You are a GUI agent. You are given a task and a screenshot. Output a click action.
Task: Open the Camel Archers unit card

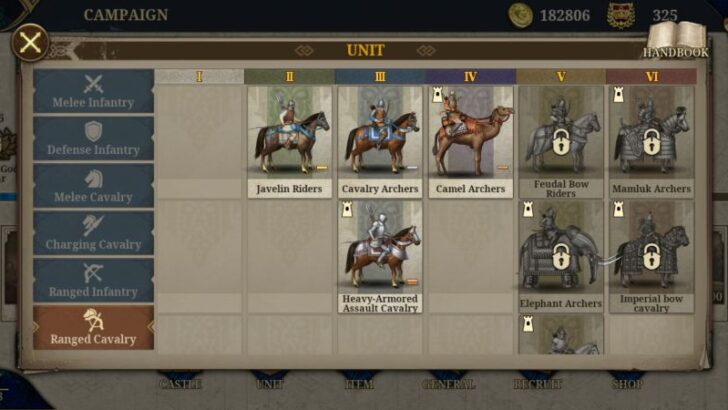[470, 142]
